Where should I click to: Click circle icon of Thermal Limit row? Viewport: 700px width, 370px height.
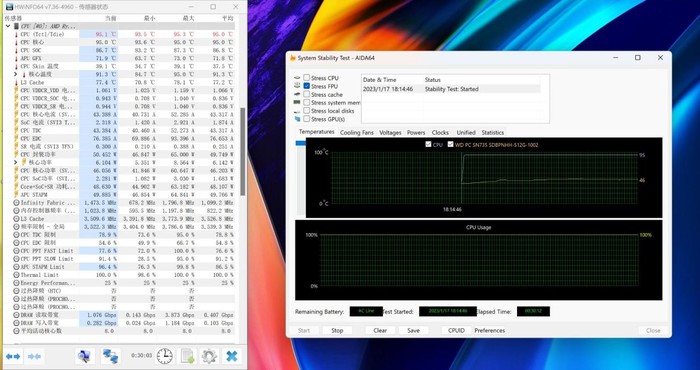click(x=17, y=275)
